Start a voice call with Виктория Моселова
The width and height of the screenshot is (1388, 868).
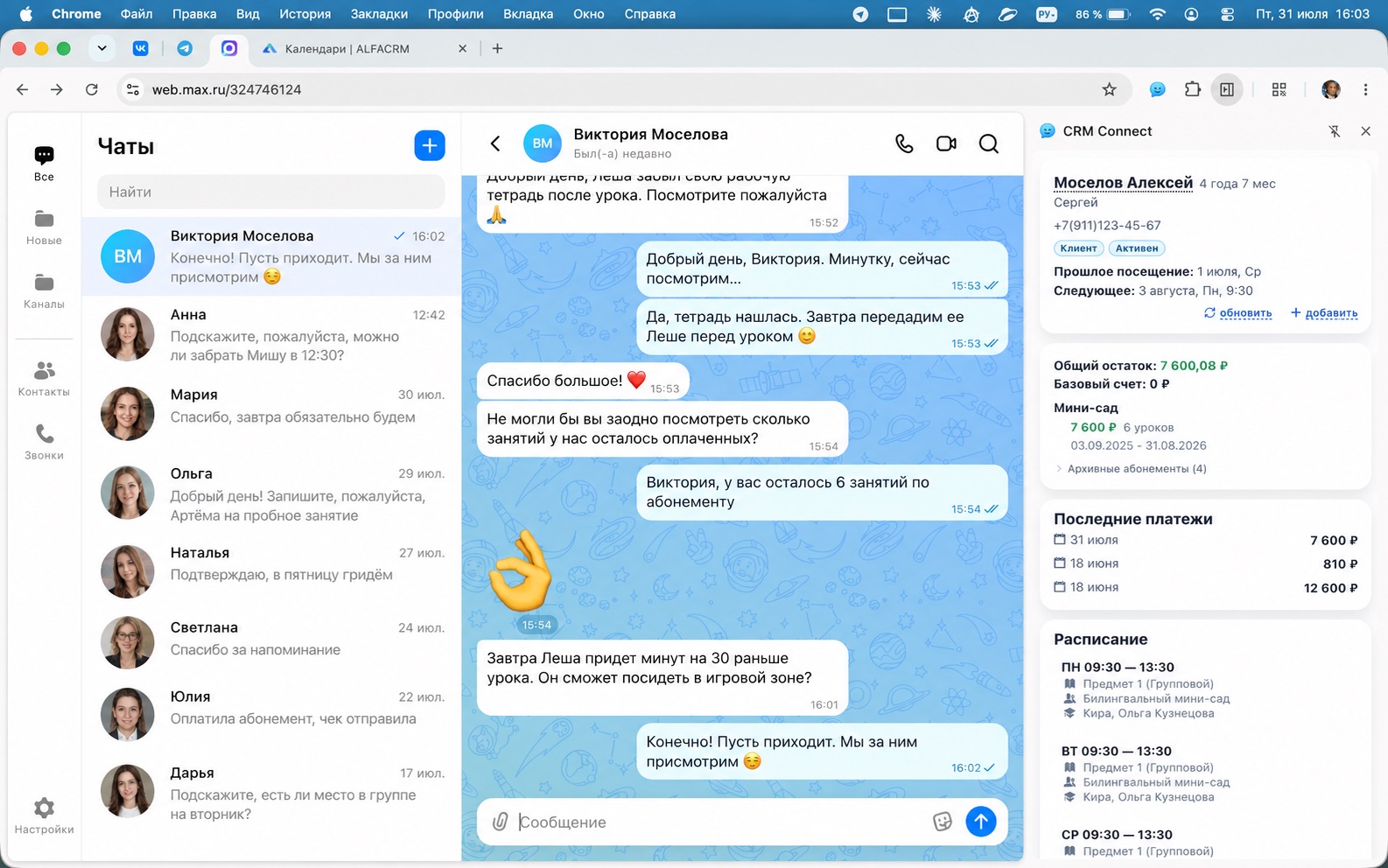tap(904, 143)
